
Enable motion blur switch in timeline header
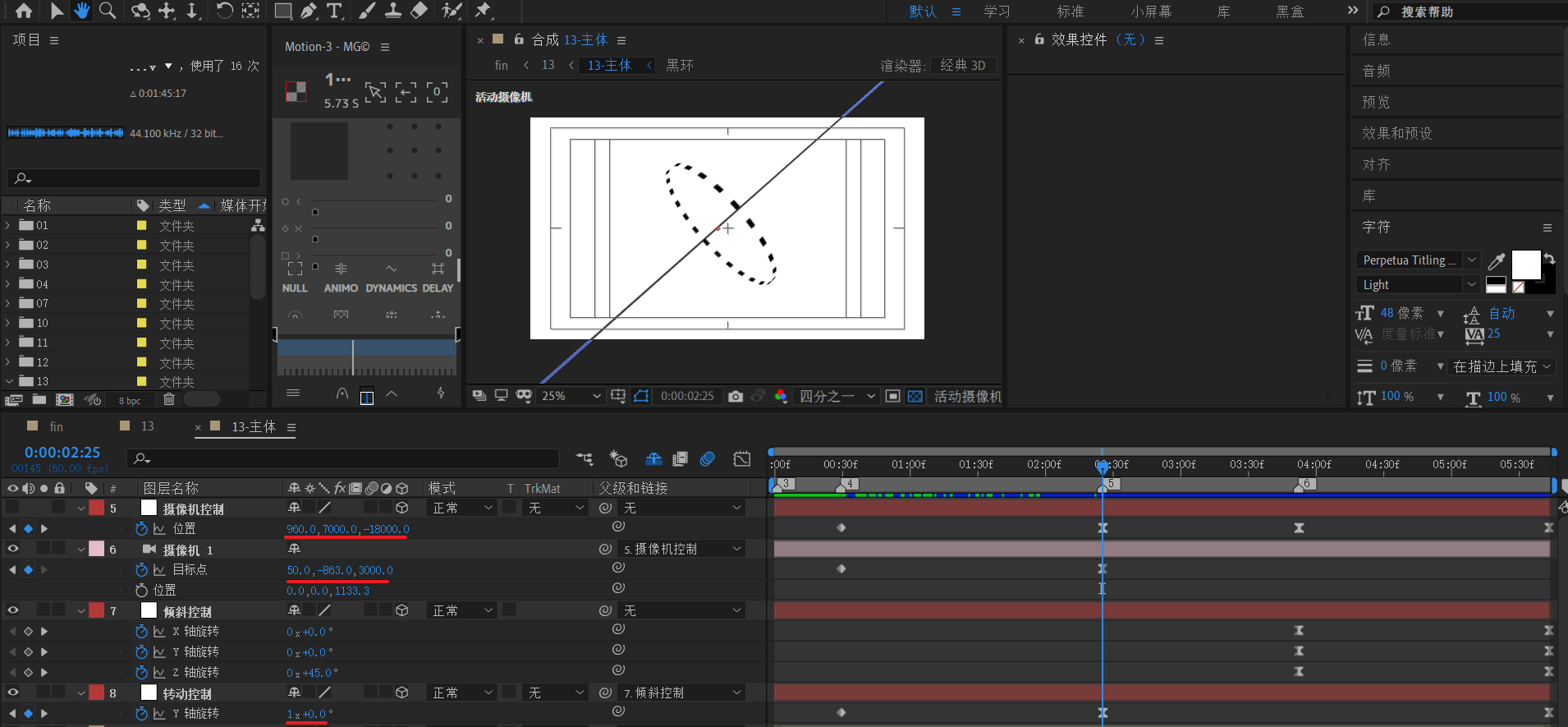click(x=708, y=459)
